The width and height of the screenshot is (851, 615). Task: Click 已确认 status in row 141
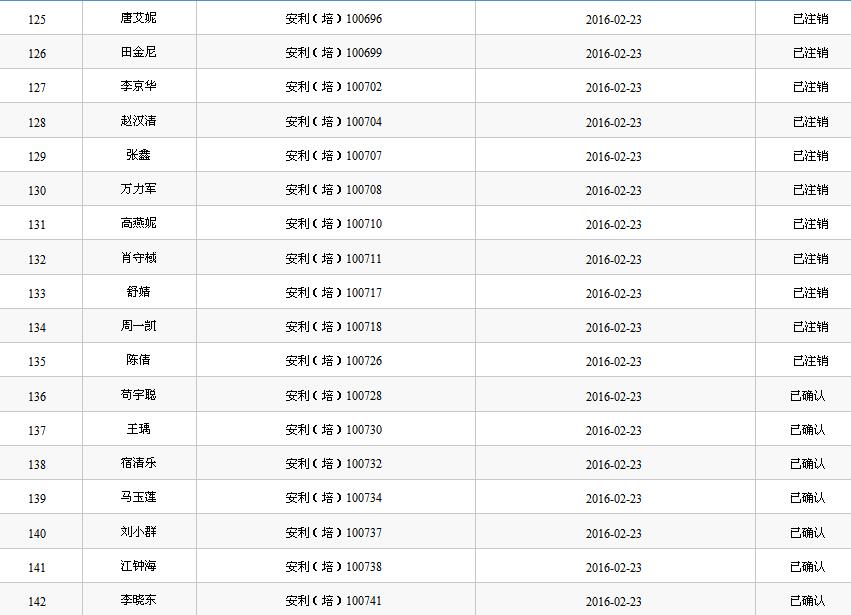(807, 566)
